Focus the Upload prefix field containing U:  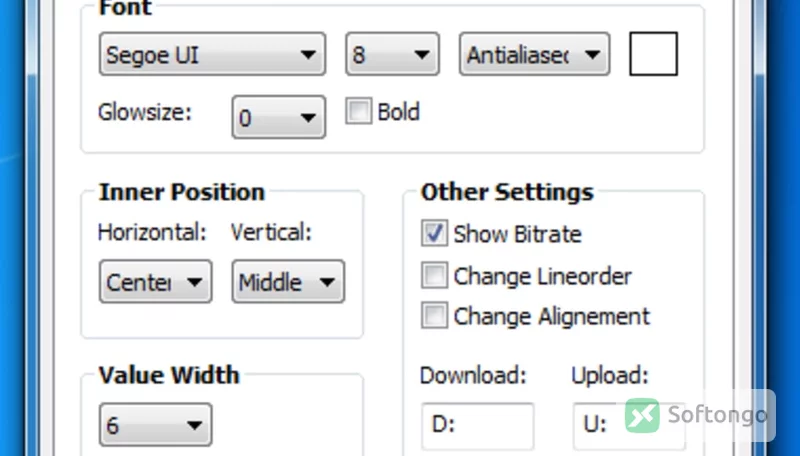click(x=629, y=426)
